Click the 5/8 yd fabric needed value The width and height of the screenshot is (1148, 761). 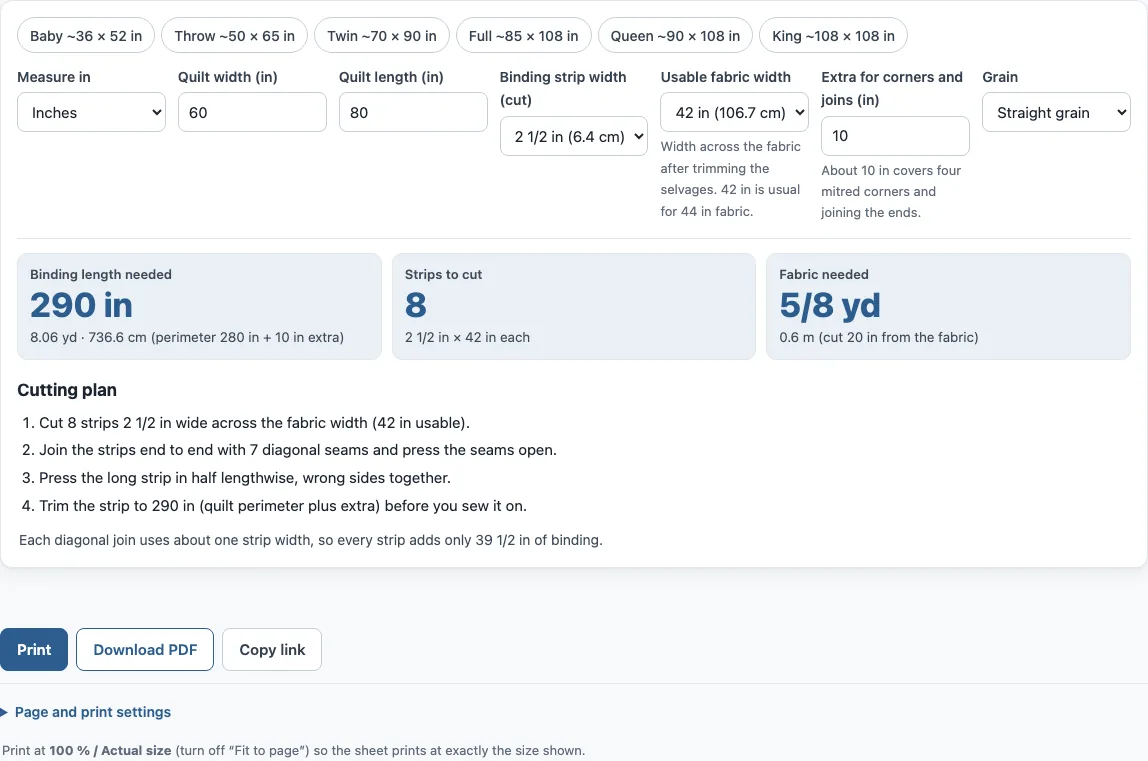[x=830, y=305]
